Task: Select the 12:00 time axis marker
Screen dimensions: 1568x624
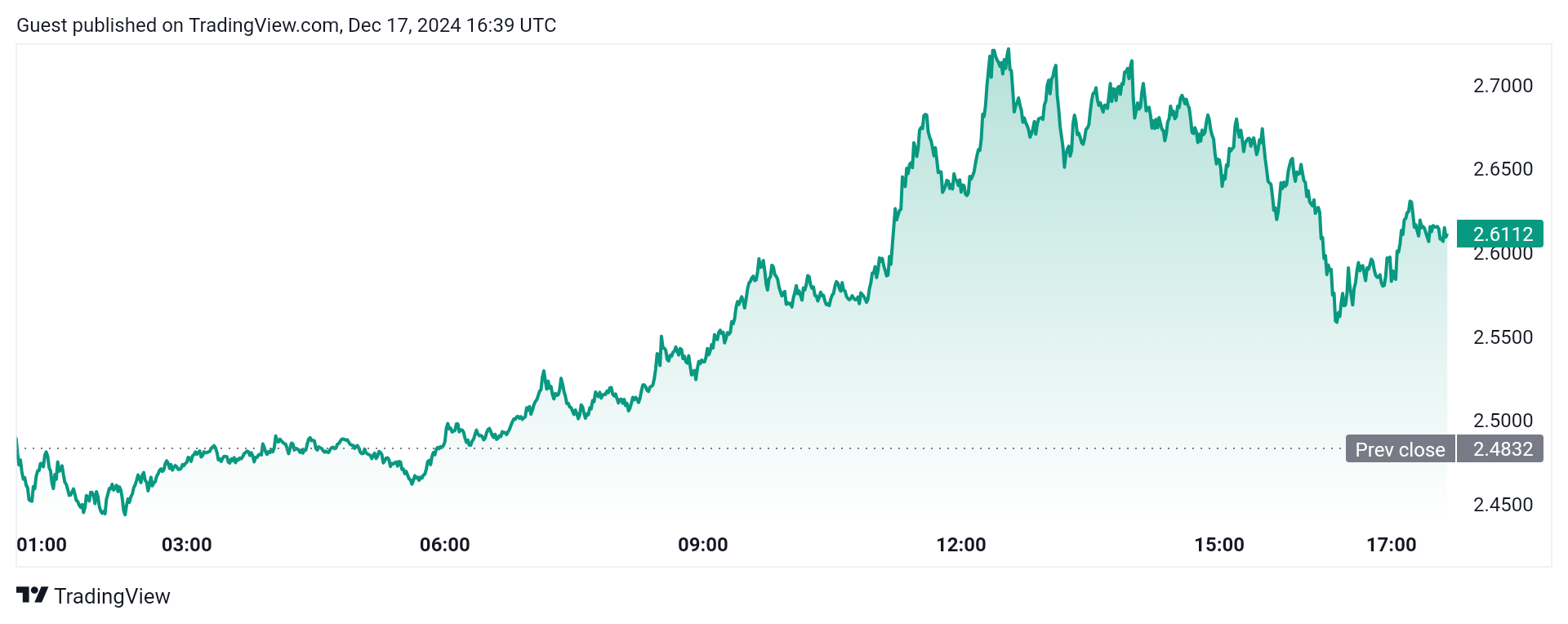Action: [x=960, y=545]
